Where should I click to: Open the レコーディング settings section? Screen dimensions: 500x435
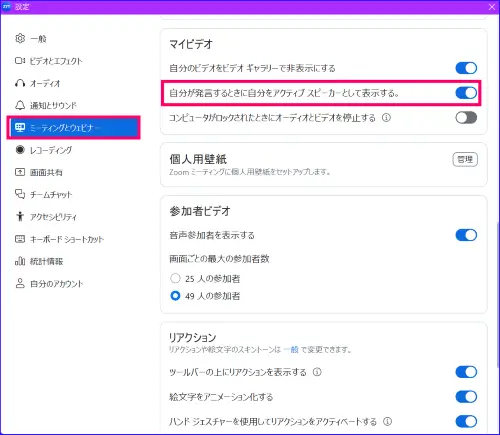tap(73, 150)
